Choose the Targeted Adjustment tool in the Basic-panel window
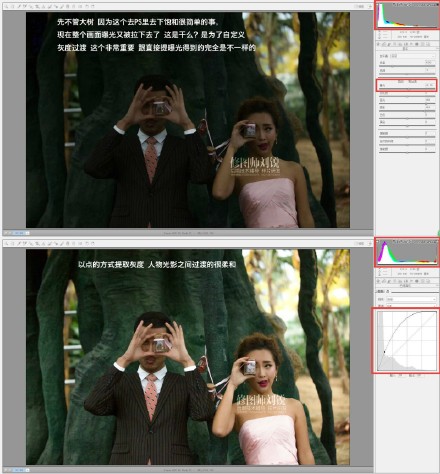Viewport: 440px width, 474px height. coord(31,6)
